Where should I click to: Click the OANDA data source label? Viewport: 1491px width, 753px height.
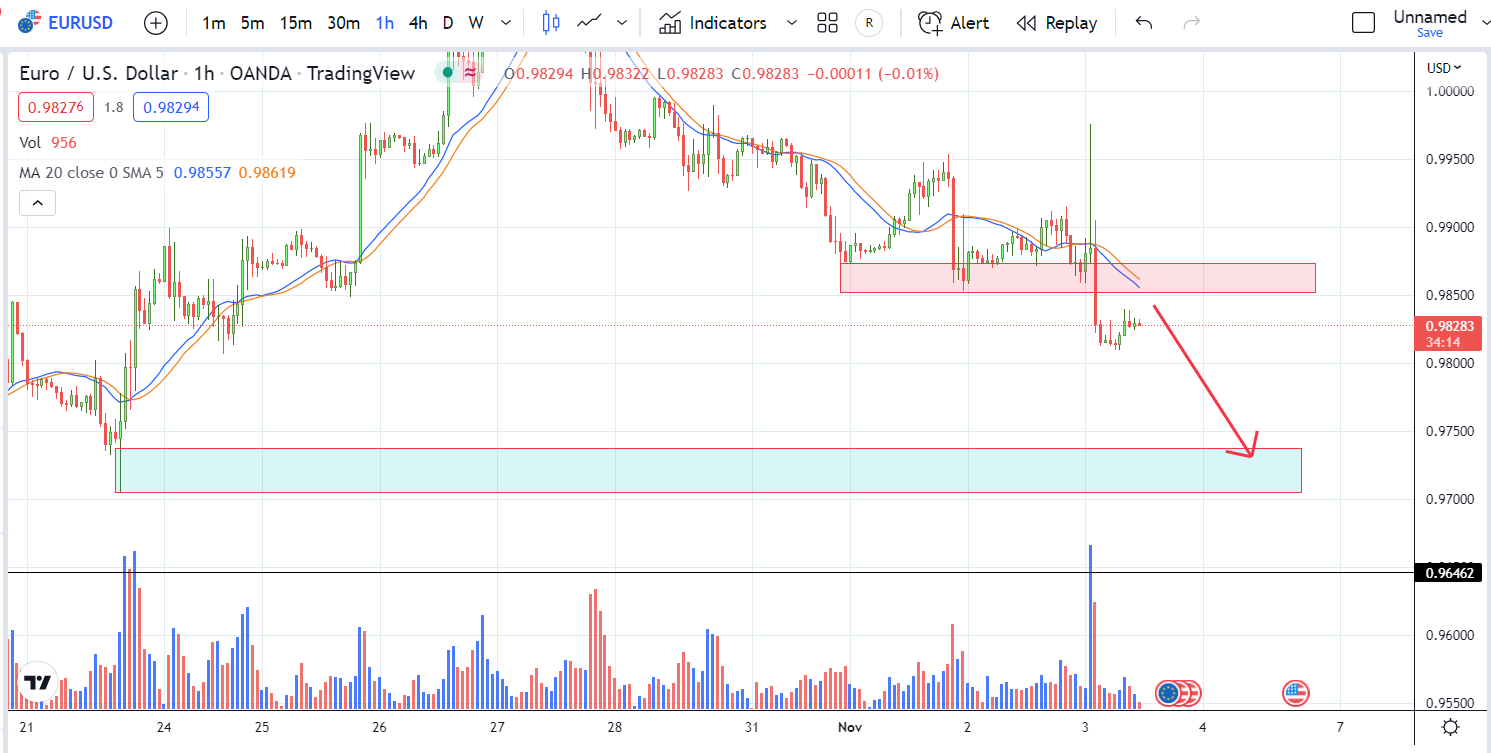260,73
